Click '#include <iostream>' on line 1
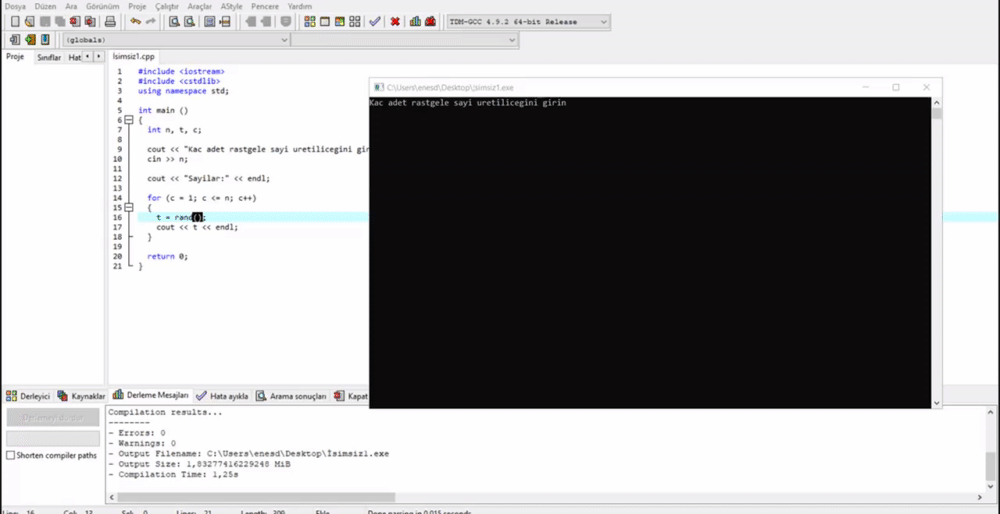Image resolution: width=1000 pixels, height=514 pixels. point(181,71)
